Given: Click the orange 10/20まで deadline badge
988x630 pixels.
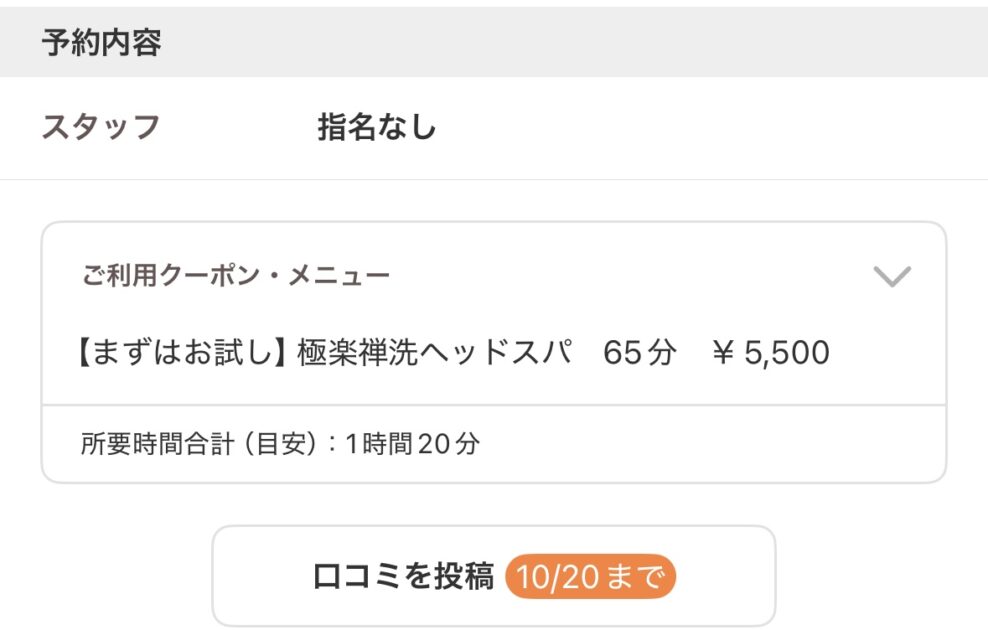Looking at the screenshot, I should 590,577.
